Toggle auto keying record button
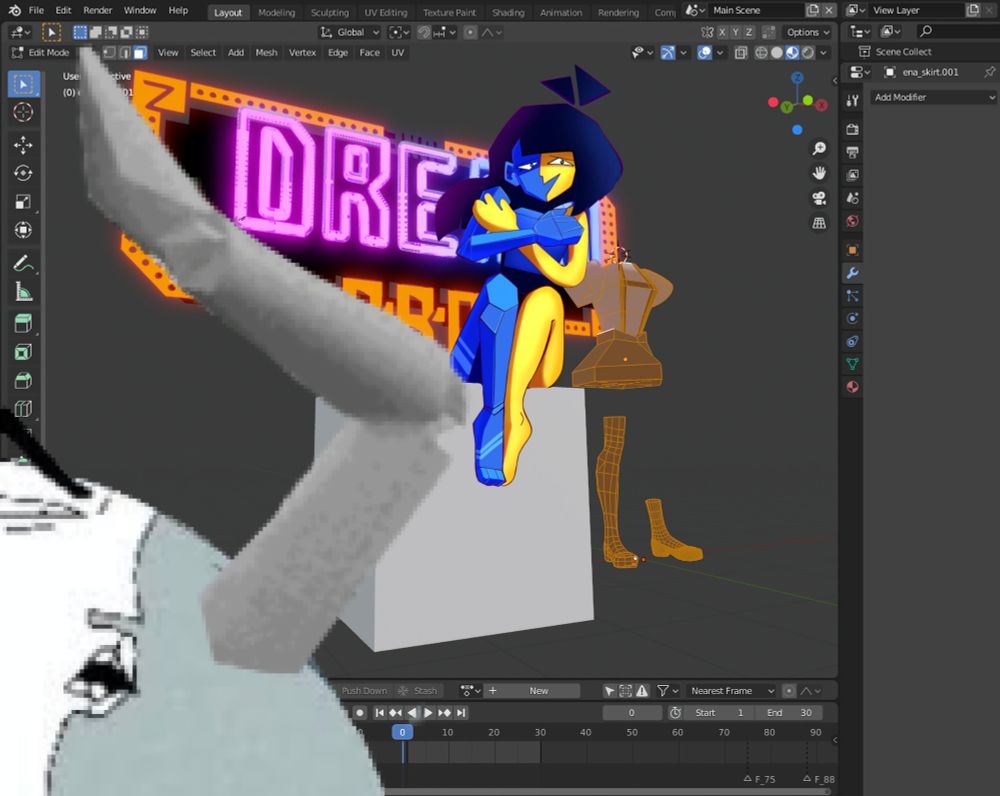 click(x=360, y=712)
